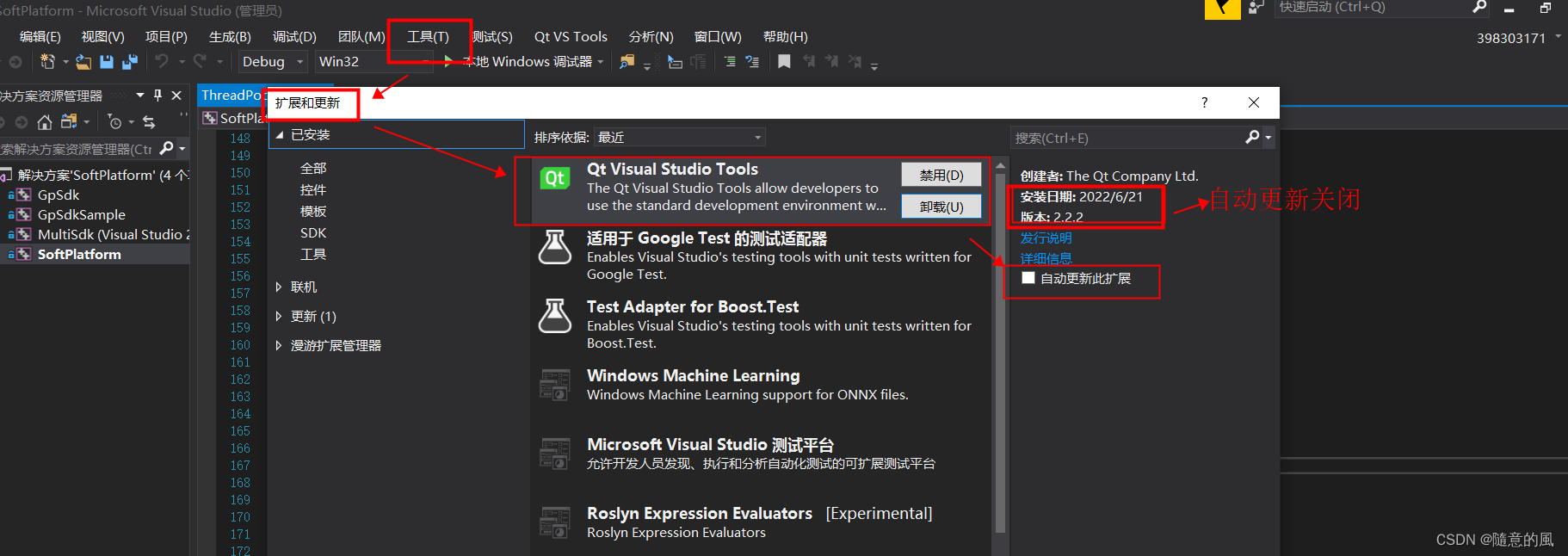Click the green Start Debugging play icon

[448, 61]
